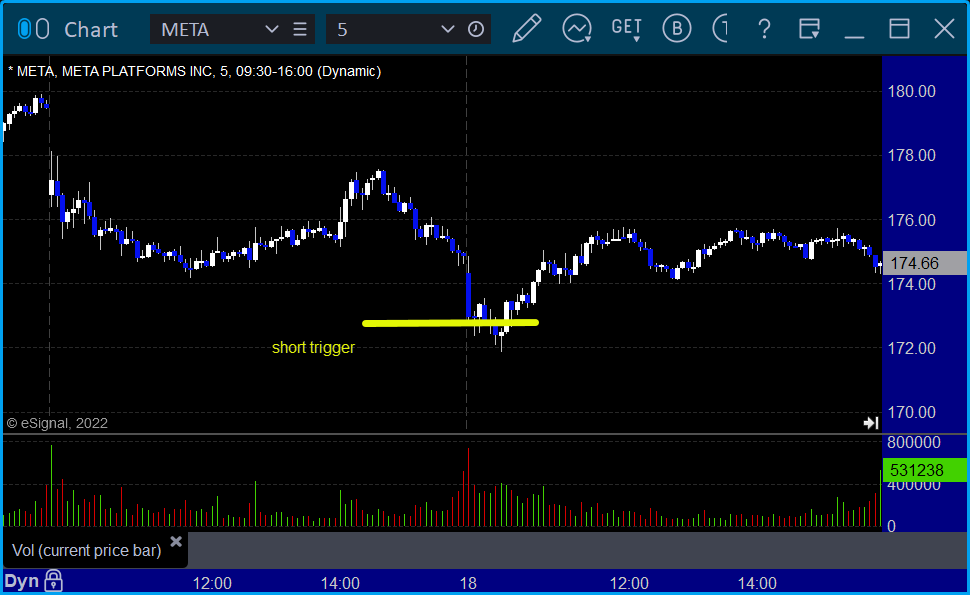Click the 170.00 price axis label

[x=912, y=413]
